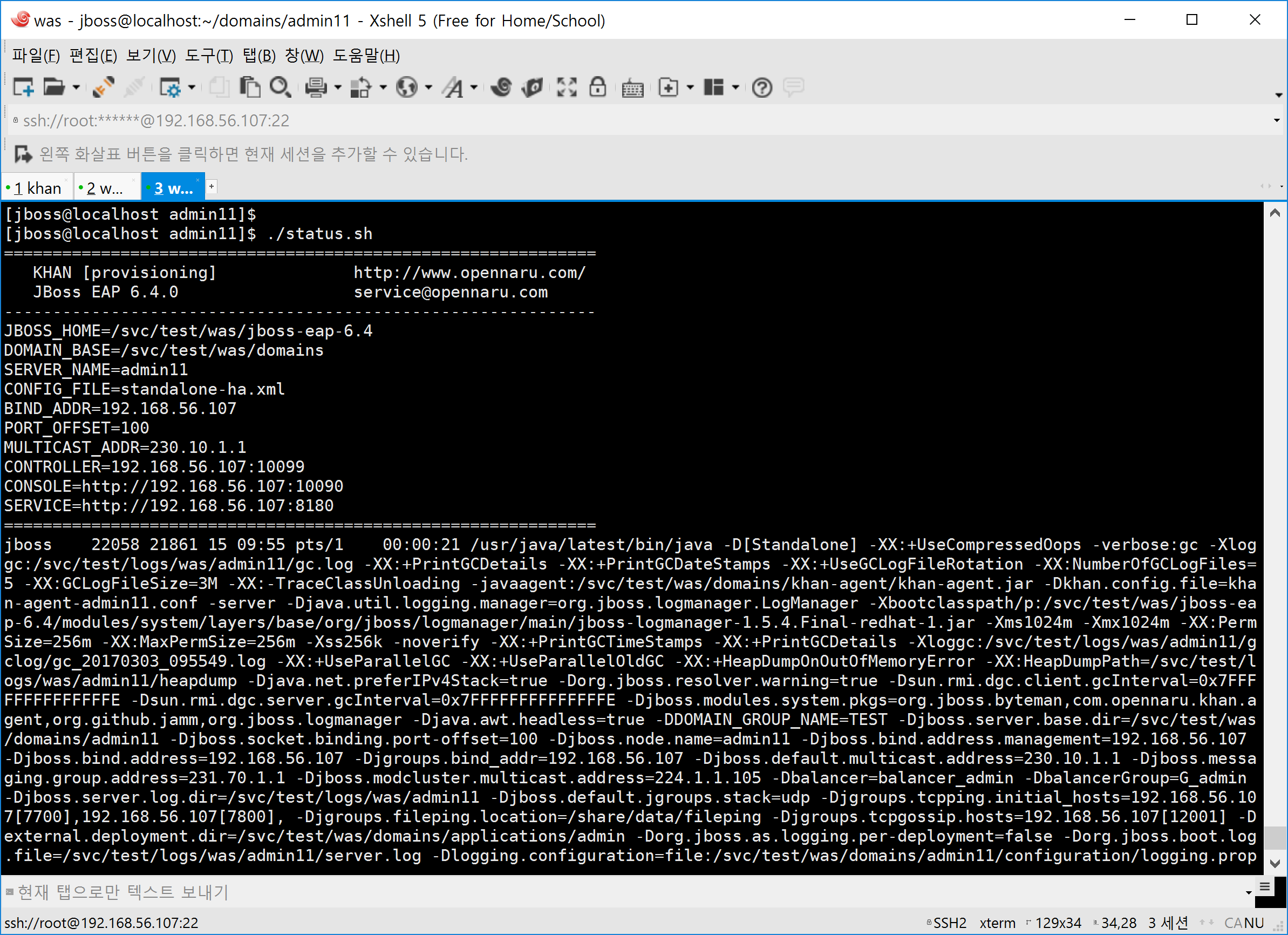Click the Open Session folder icon
This screenshot has width=1288, height=935.
[x=54, y=87]
